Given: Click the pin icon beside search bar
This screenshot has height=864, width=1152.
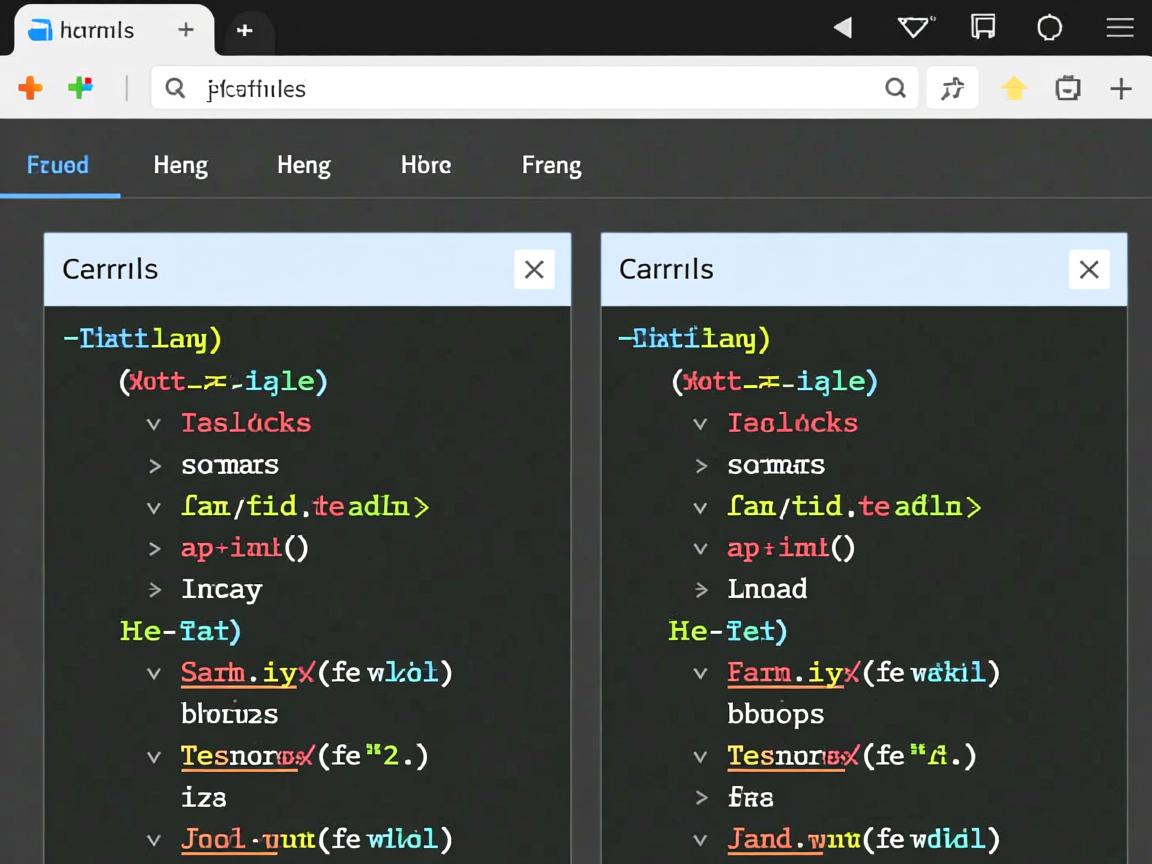Looking at the screenshot, I should point(952,89).
